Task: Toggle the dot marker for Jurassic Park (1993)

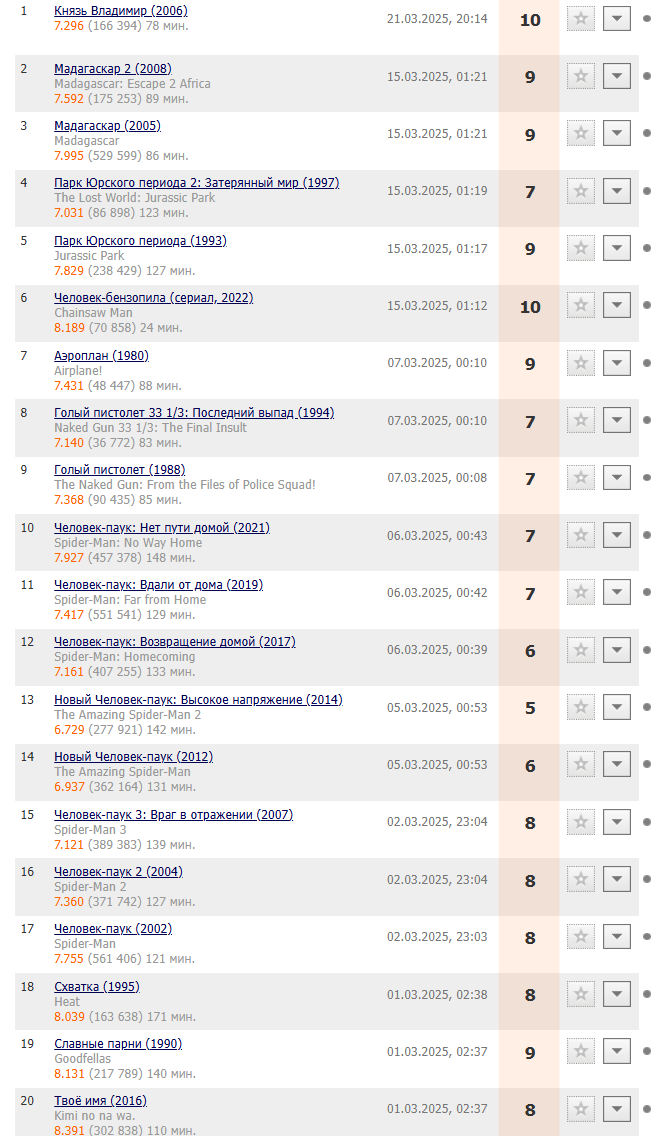Action: pos(646,248)
